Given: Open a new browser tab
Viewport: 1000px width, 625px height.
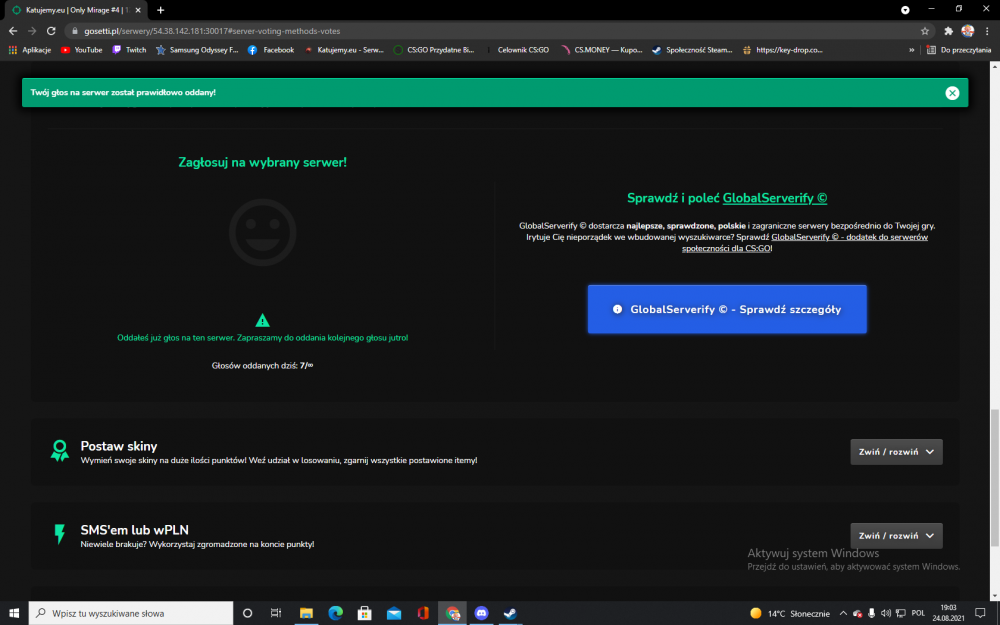Looking at the screenshot, I should 161,10.
